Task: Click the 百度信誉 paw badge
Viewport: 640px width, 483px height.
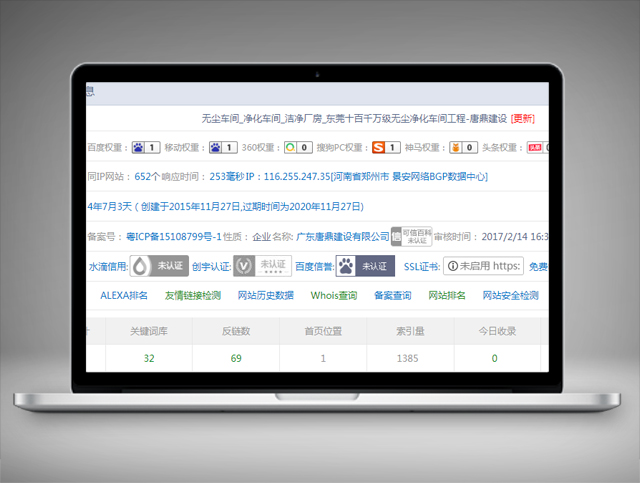Action: (365, 266)
